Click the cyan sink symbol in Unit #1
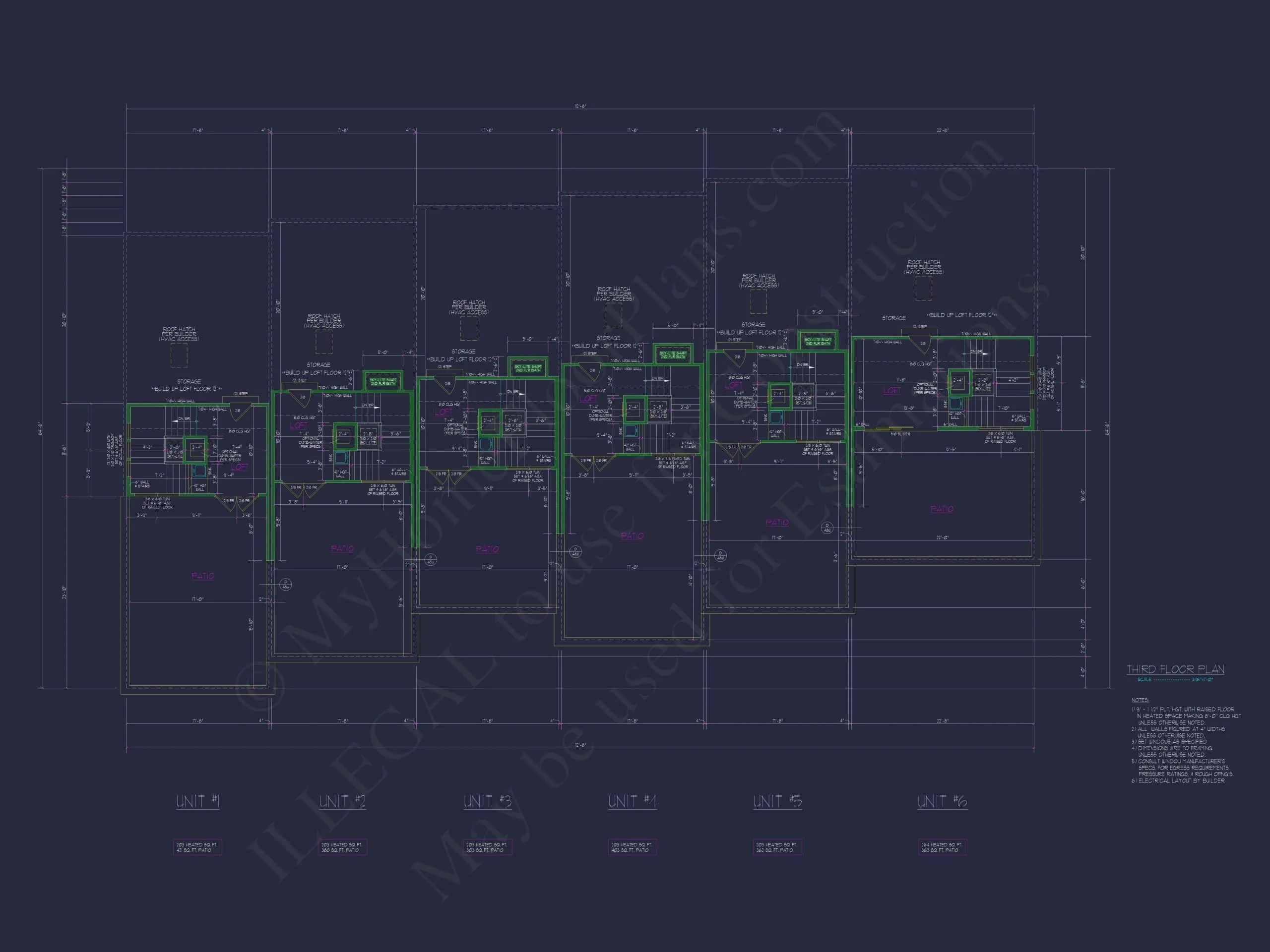 point(200,471)
